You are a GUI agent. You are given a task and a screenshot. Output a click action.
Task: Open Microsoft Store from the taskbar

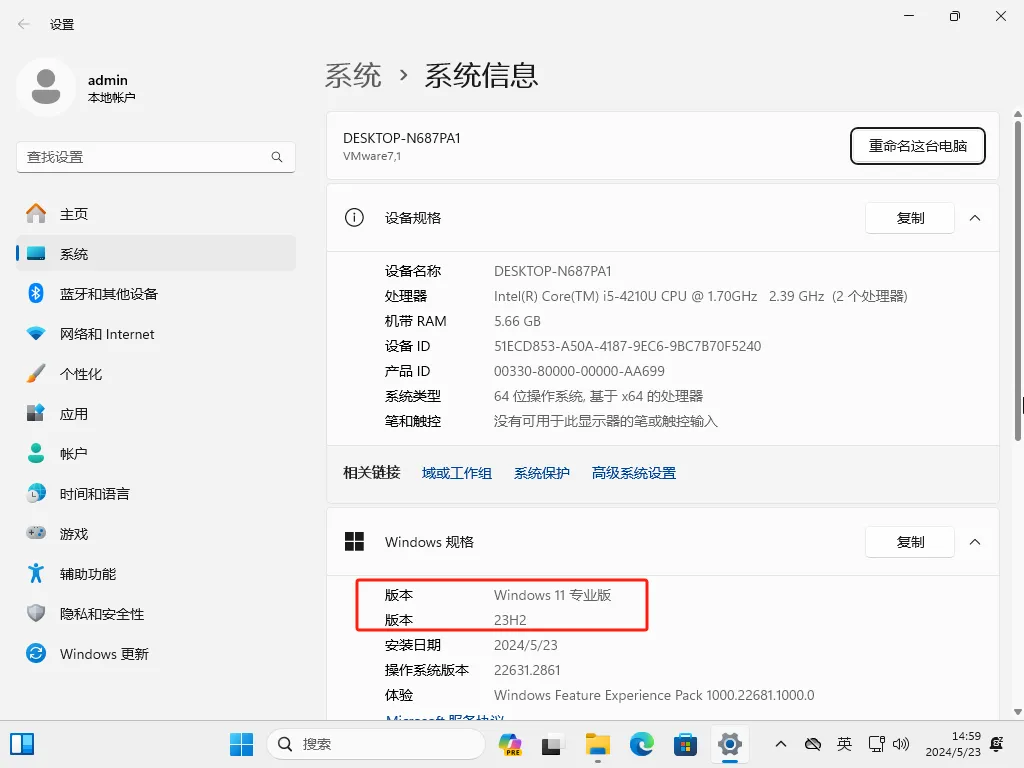[x=685, y=744]
